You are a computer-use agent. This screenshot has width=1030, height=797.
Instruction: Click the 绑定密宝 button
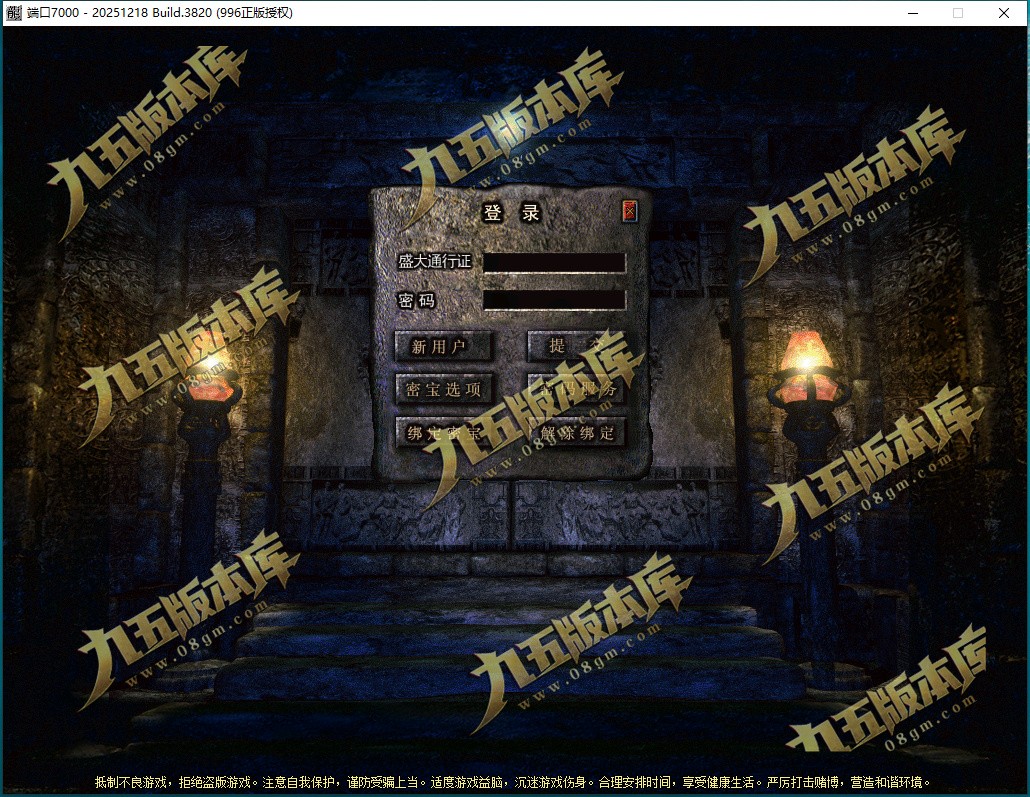443,432
